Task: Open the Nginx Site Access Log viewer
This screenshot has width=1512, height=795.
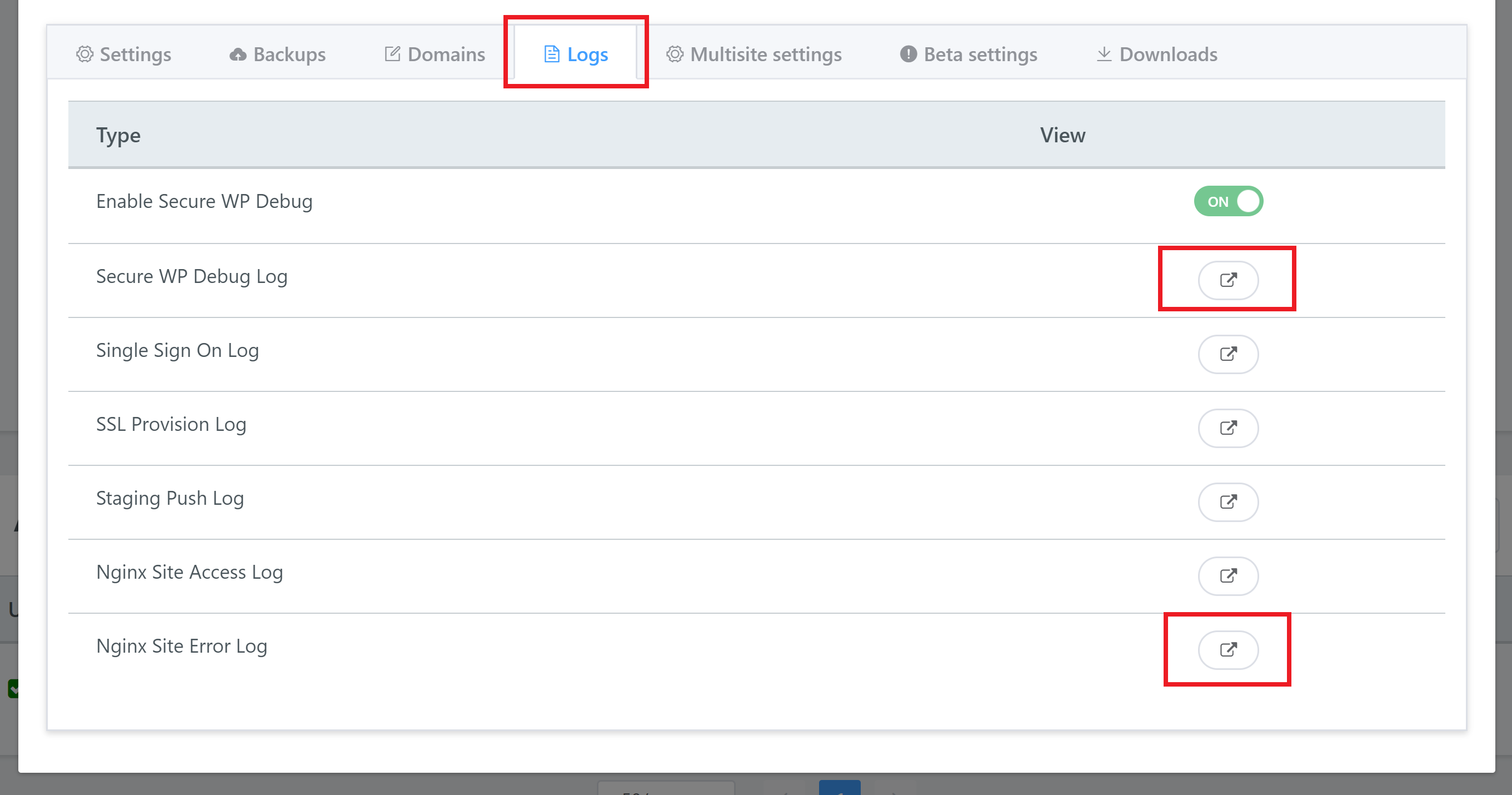Action: pyautogui.click(x=1228, y=576)
